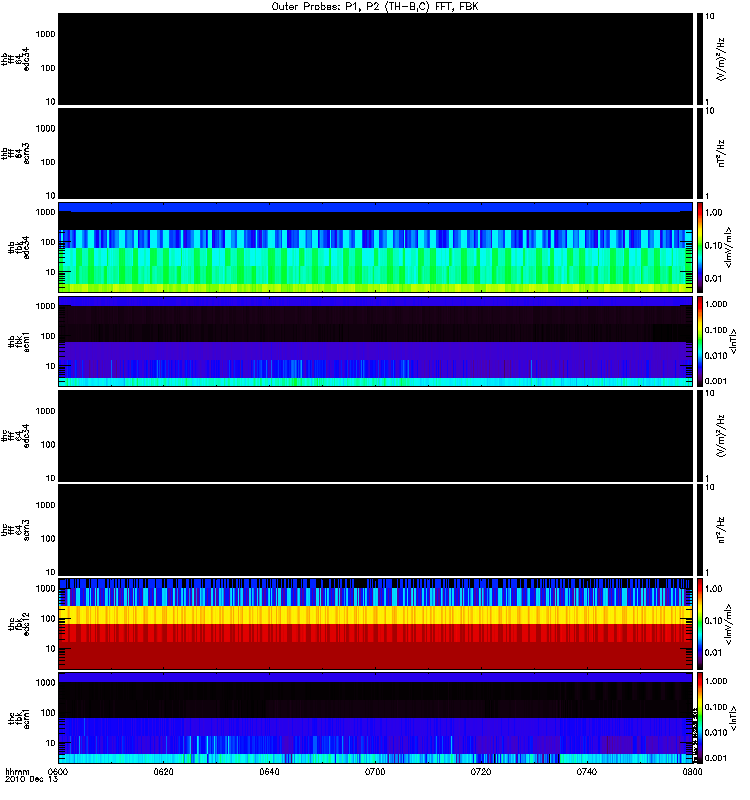750x800 pixels.
Task: Click the black color bar of thb fff edc34
Action: (x=700, y=59)
